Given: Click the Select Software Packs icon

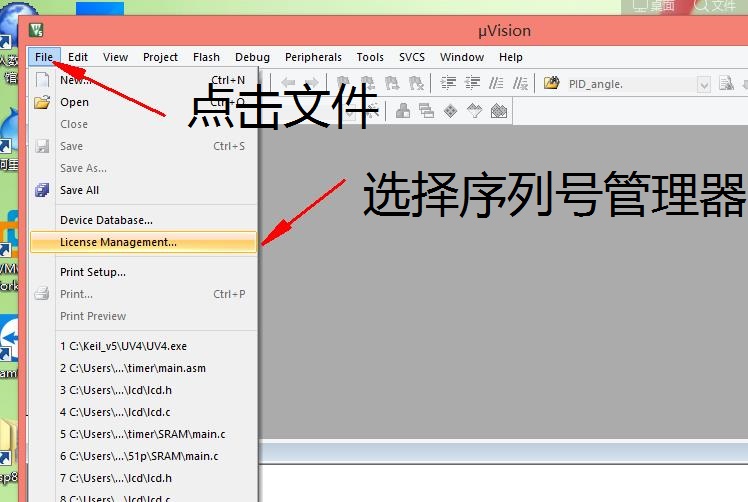Looking at the screenshot, I should click(475, 111).
